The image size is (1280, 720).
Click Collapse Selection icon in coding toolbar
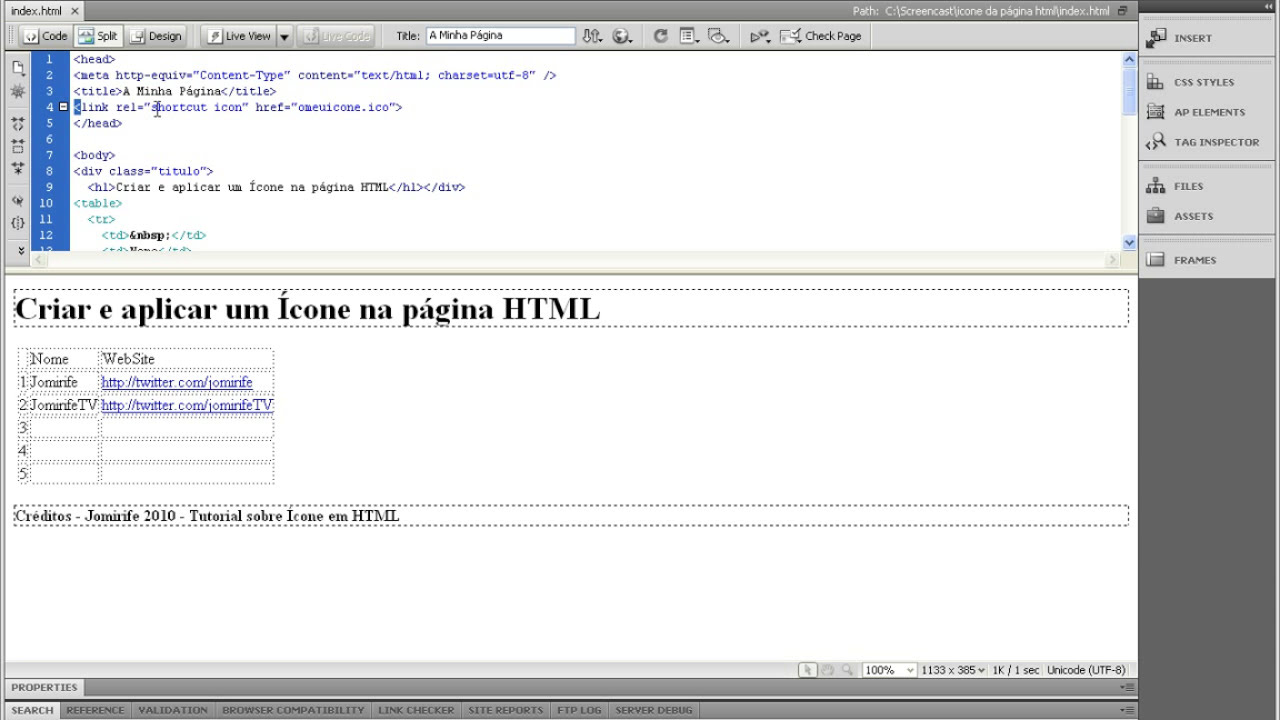pyautogui.click(x=18, y=146)
